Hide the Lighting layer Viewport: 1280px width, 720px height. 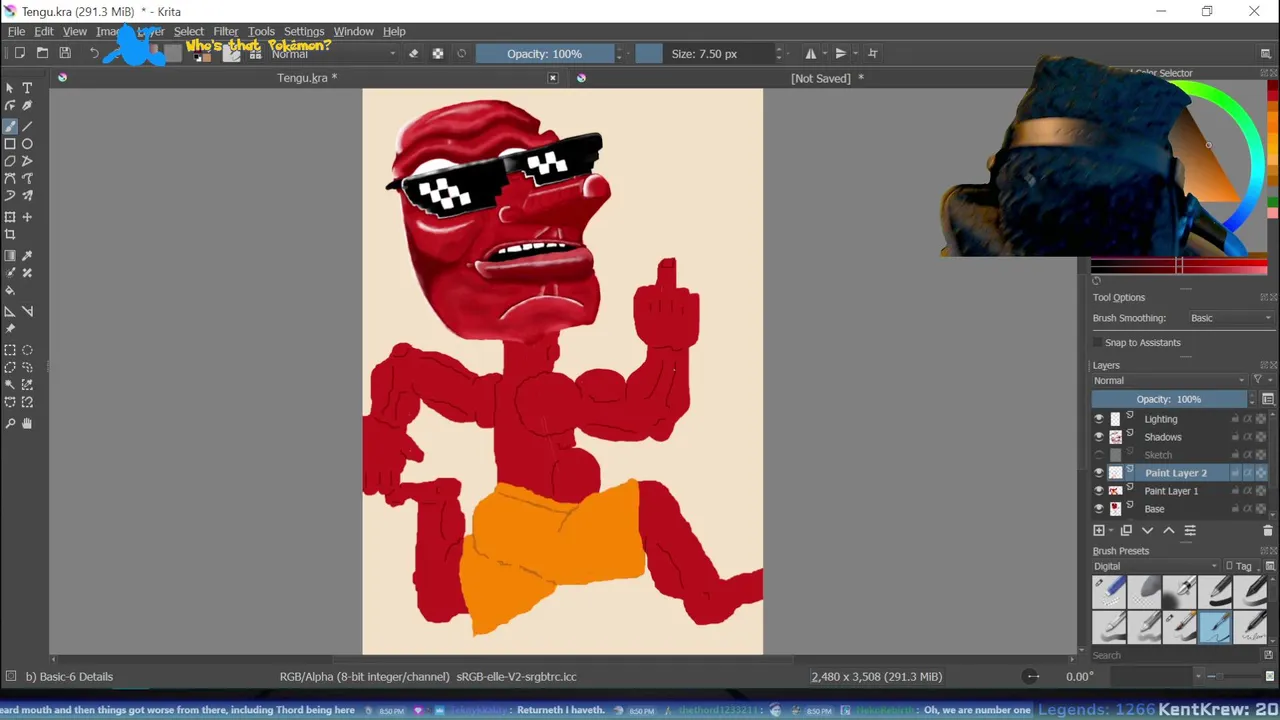pos(1099,419)
